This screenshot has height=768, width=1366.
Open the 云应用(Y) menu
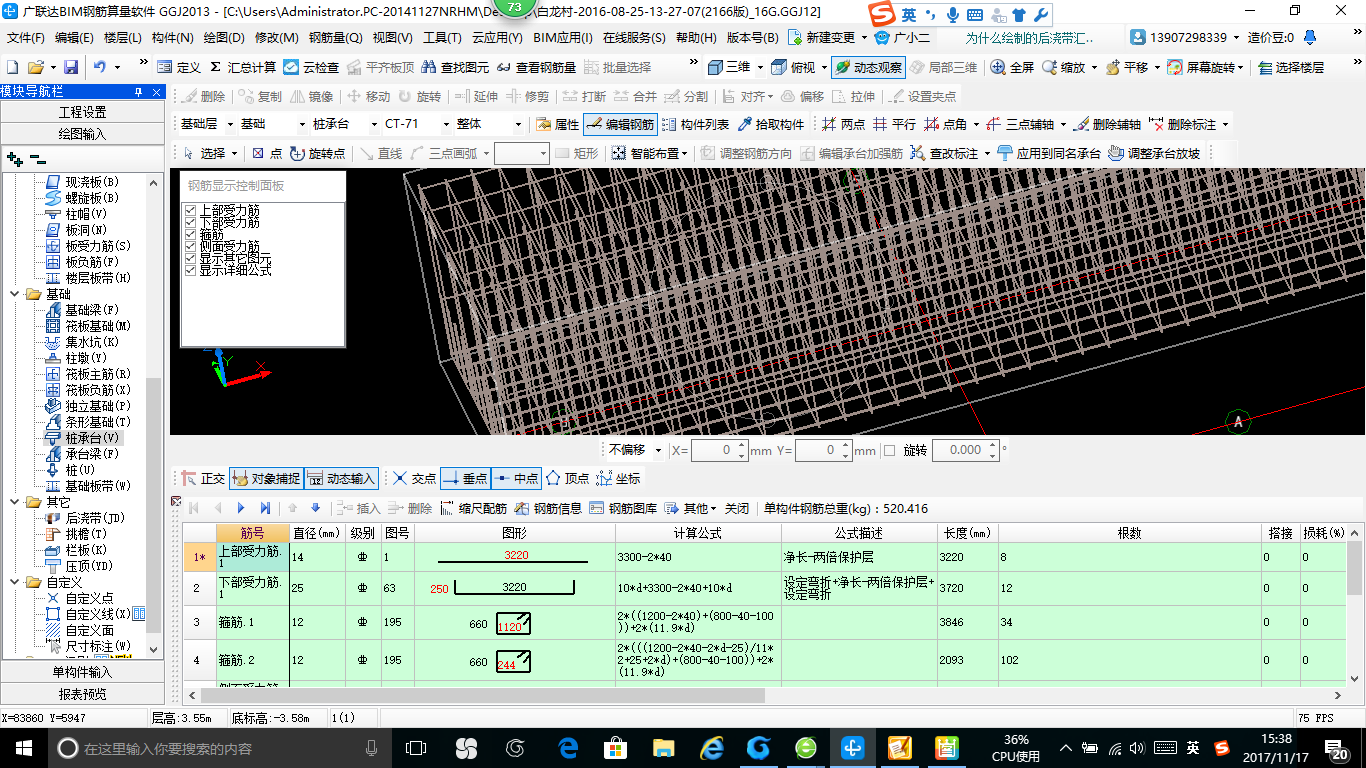[x=497, y=38]
